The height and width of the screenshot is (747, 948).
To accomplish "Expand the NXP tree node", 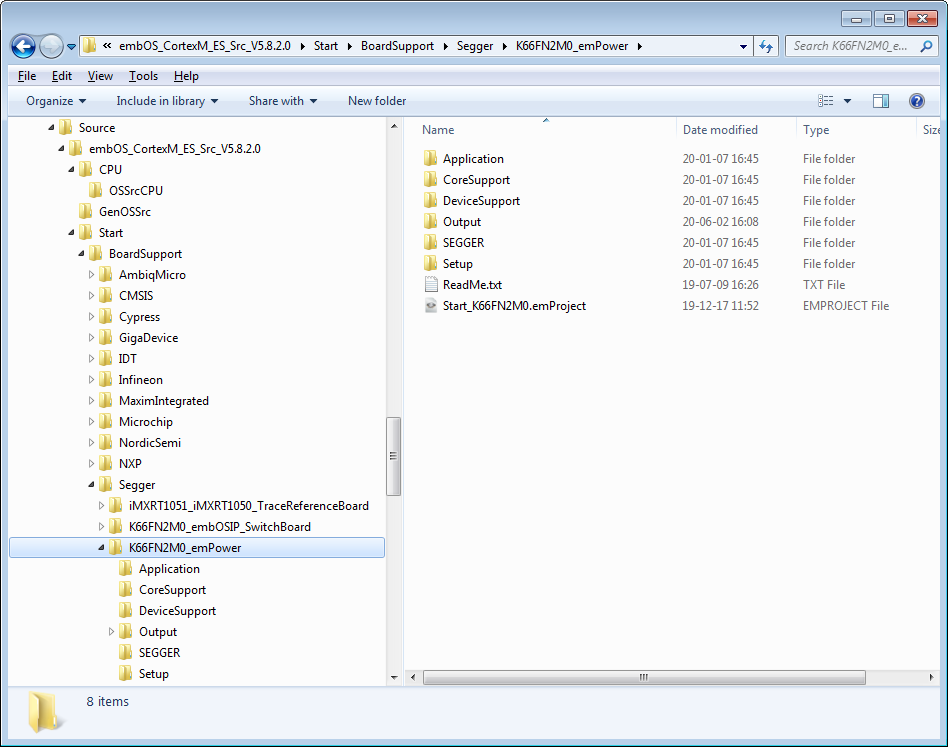I will (91, 463).
